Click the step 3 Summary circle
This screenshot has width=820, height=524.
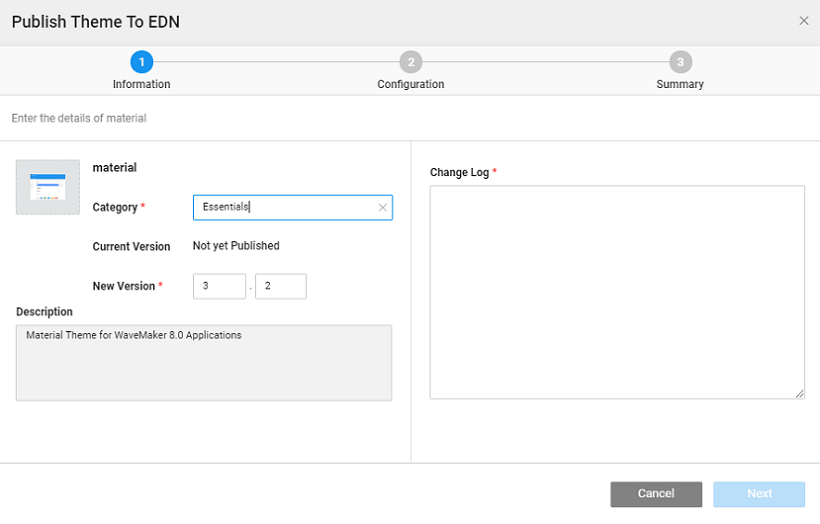point(680,62)
